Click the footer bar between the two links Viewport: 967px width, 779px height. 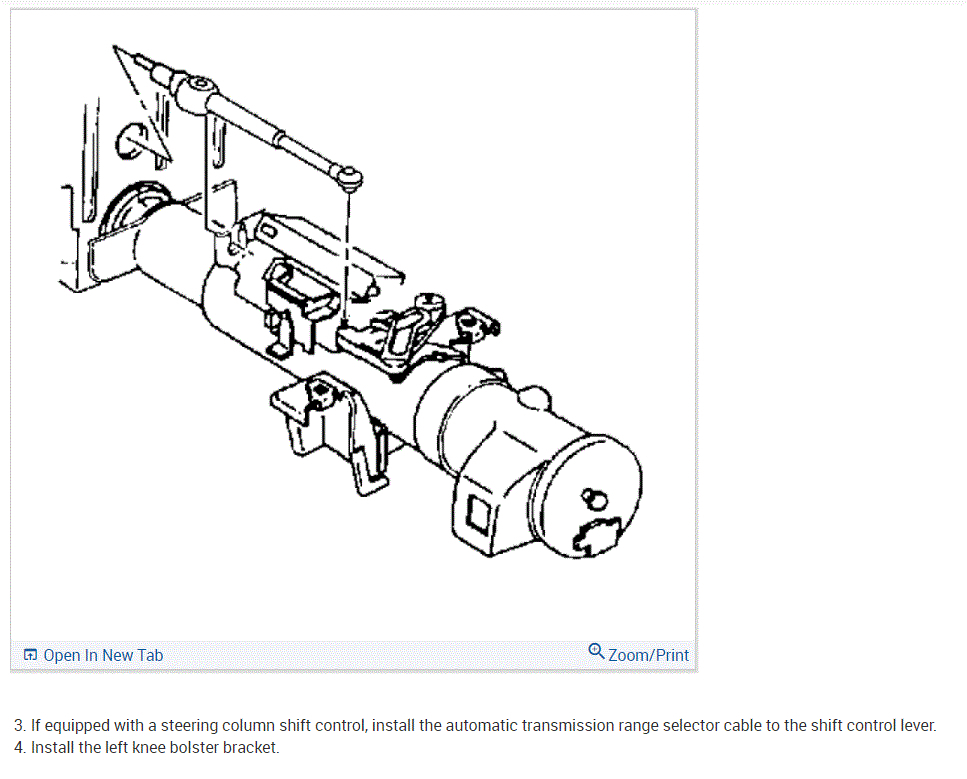pyautogui.click(x=375, y=655)
